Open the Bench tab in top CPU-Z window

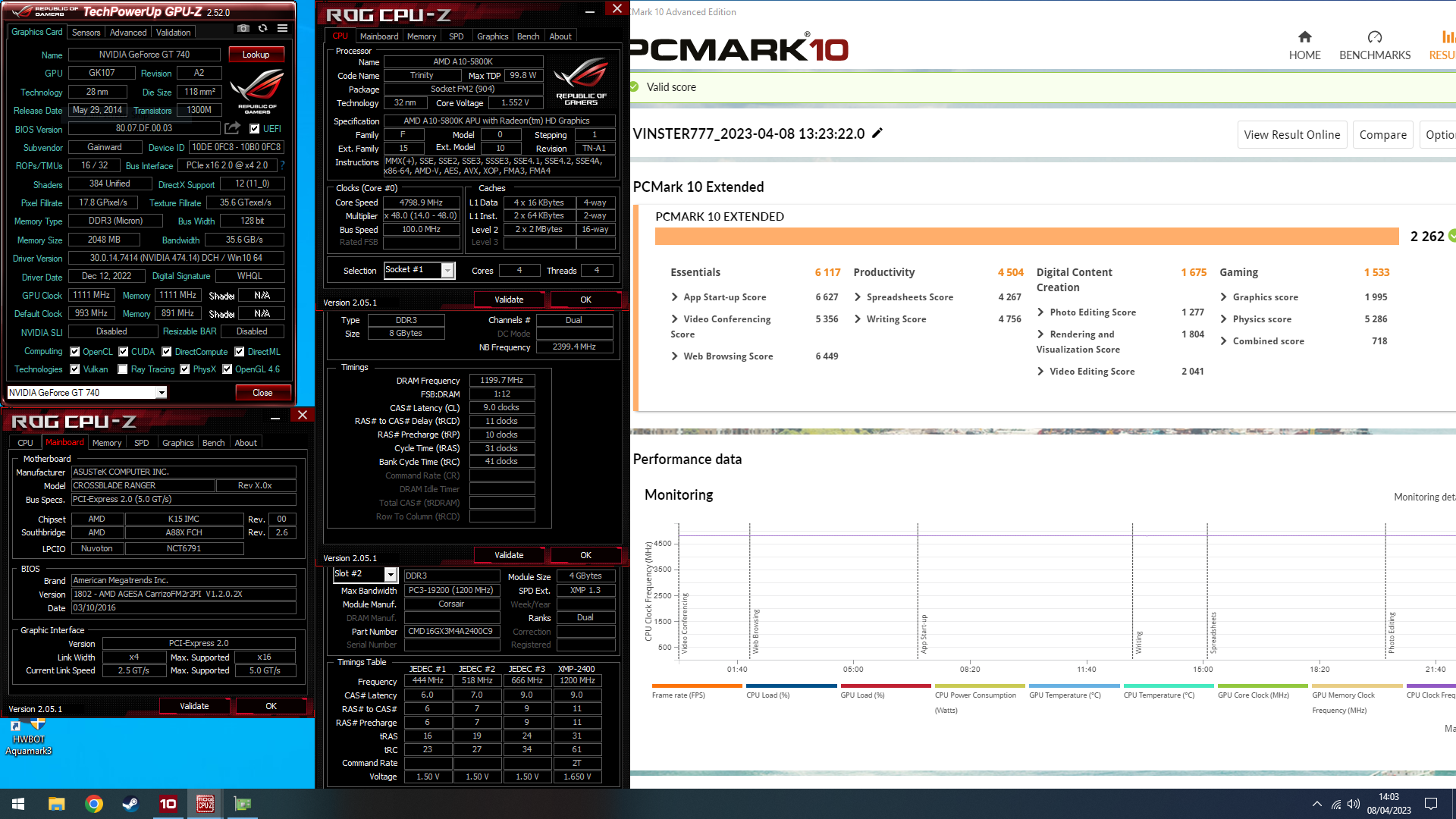529,36
